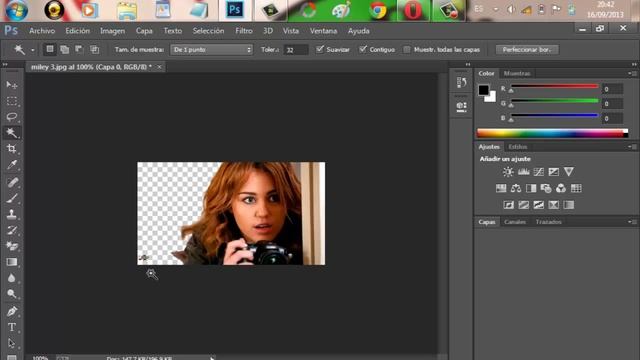The image size is (640, 360).
Task: Select the Eyedropper tool
Action: click(11, 165)
